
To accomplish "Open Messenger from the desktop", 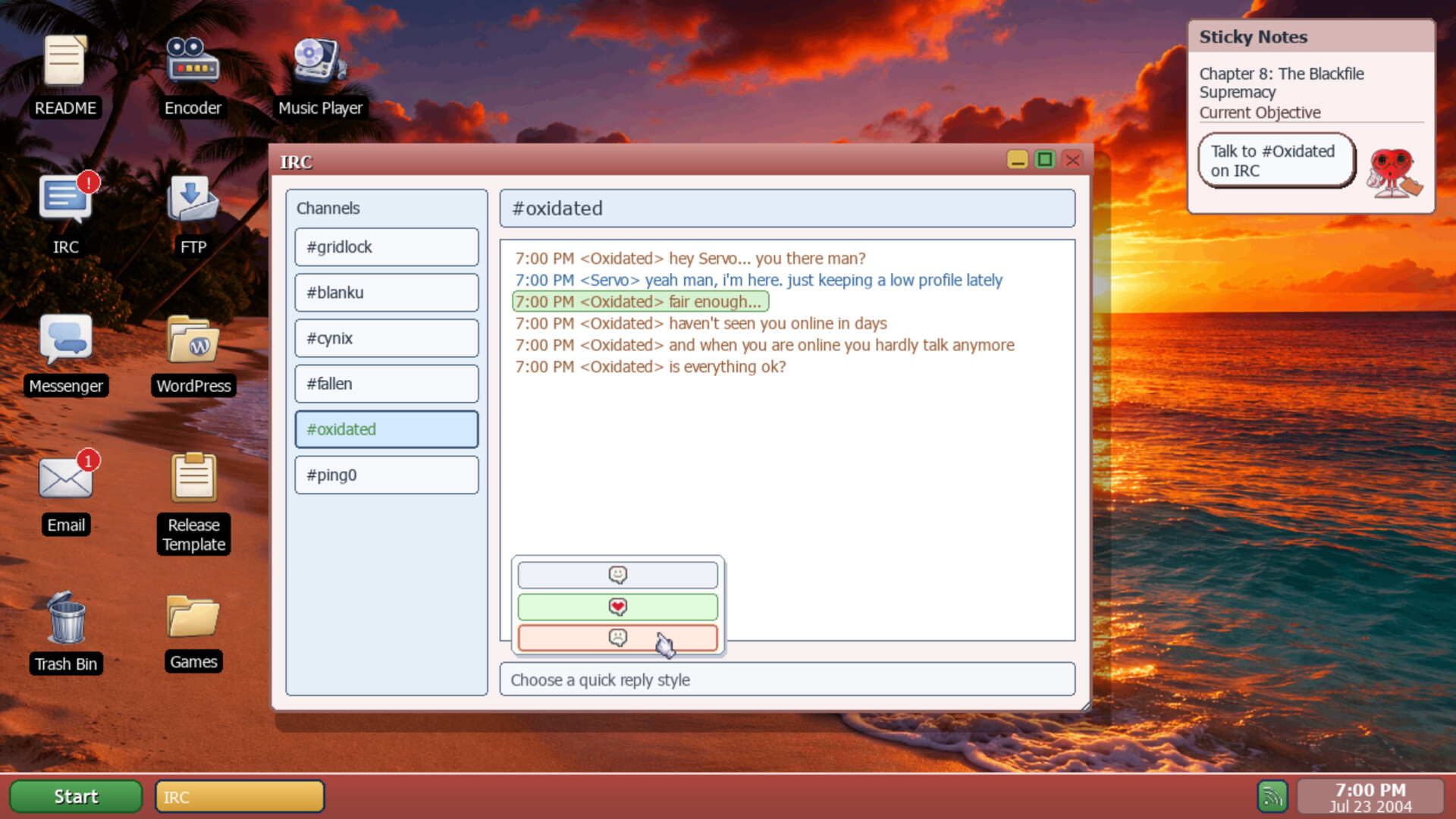I will [65, 340].
